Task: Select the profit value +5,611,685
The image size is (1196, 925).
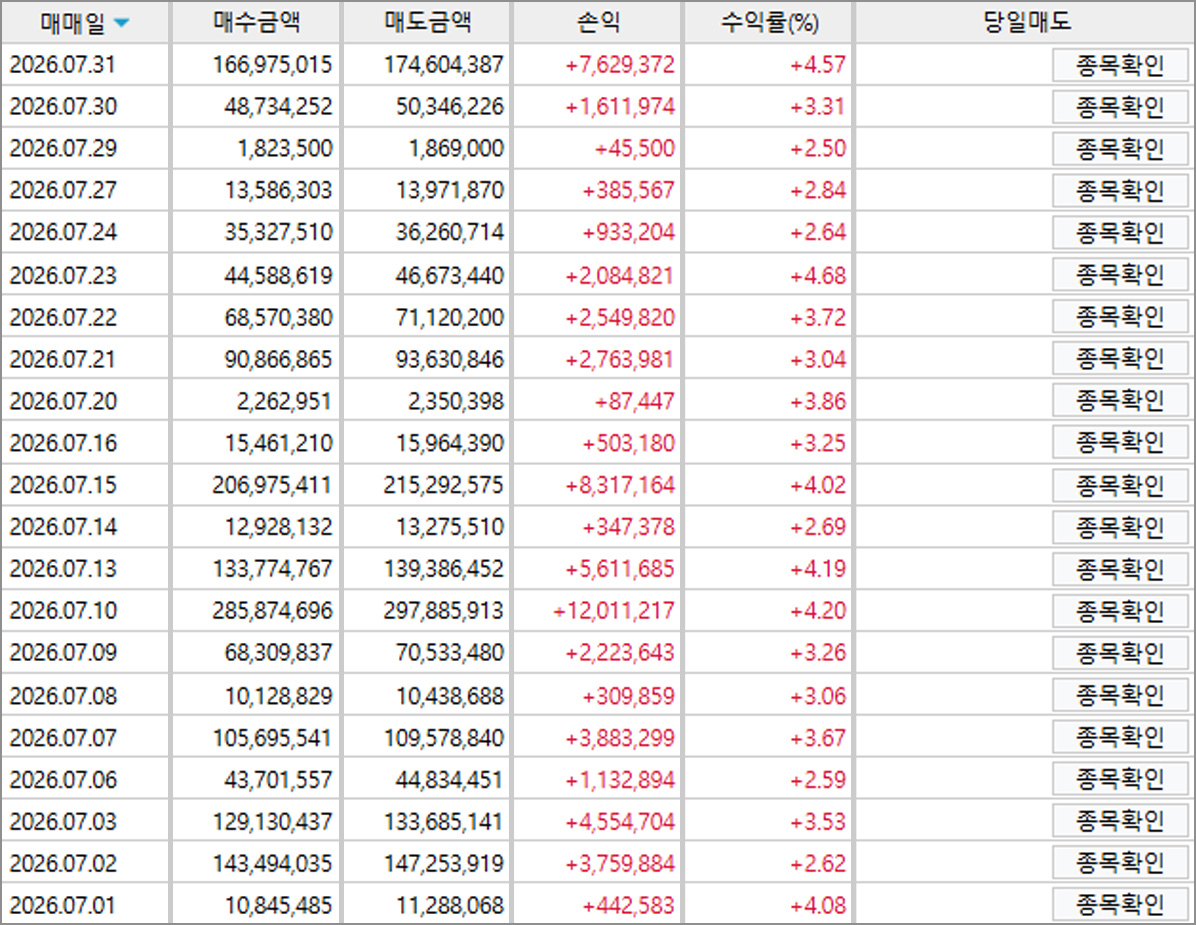Action: [x=620, y=569]
